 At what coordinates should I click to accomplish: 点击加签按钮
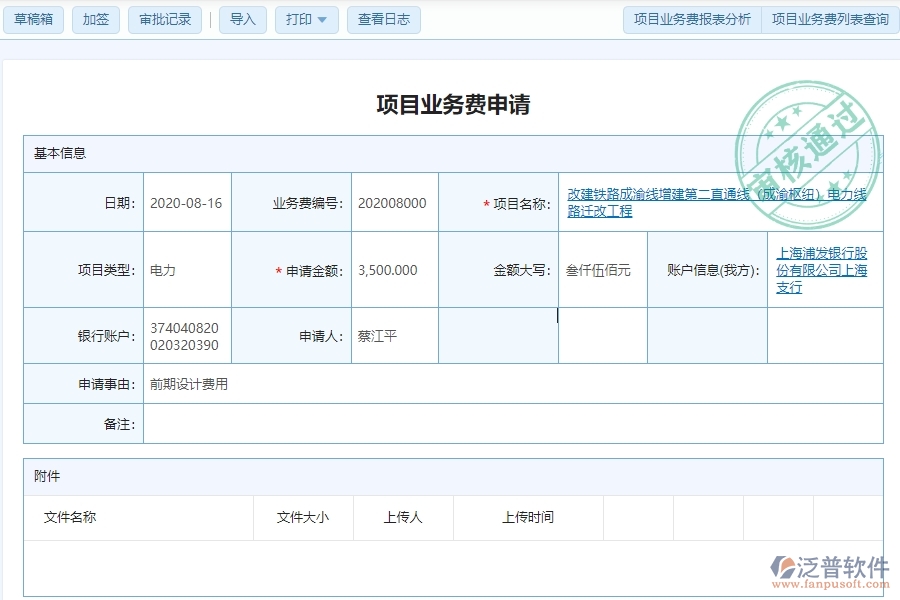[x=95, y=19]
